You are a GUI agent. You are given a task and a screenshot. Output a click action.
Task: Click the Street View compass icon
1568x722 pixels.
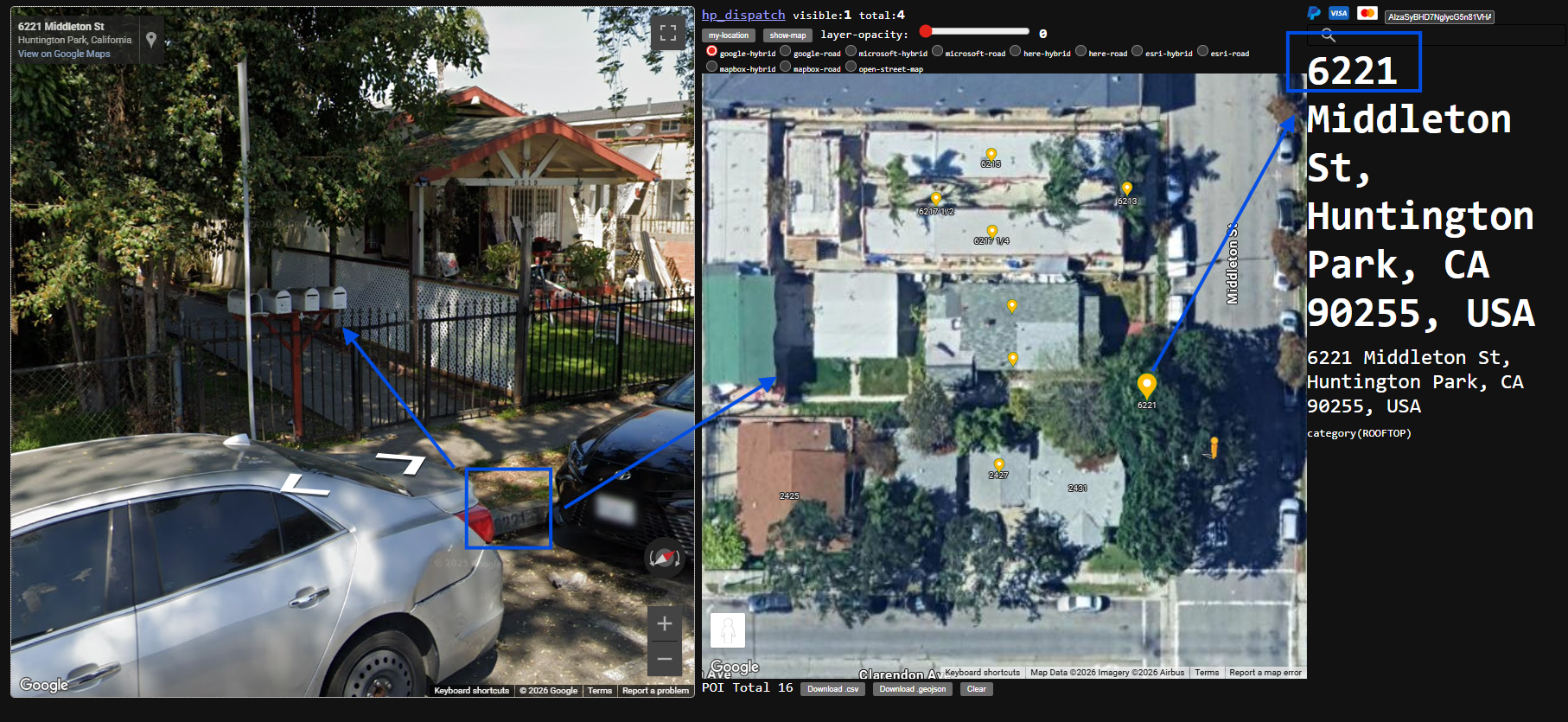pyautogui.click(x=664, y=558)
